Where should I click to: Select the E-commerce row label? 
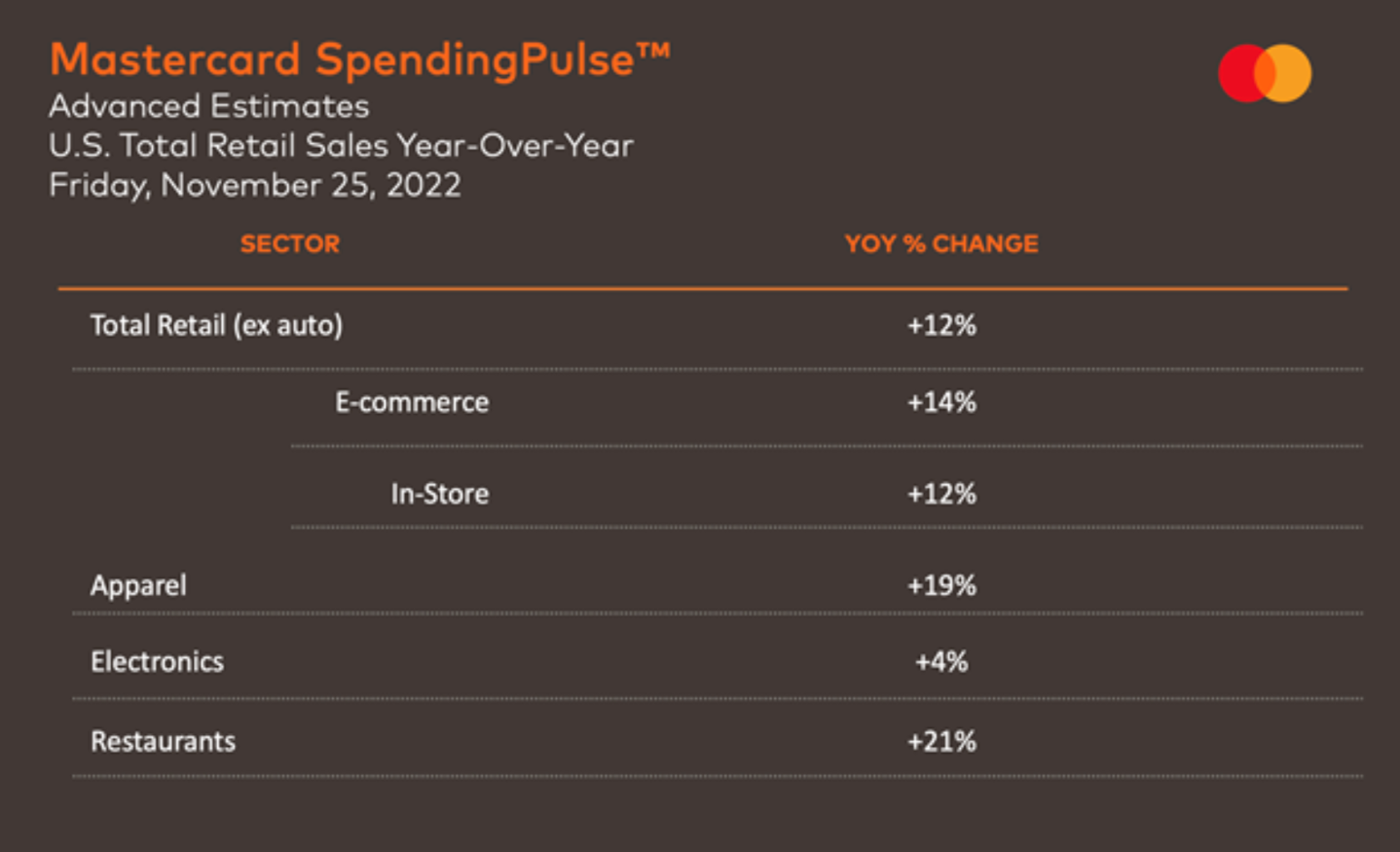(412, 402)
